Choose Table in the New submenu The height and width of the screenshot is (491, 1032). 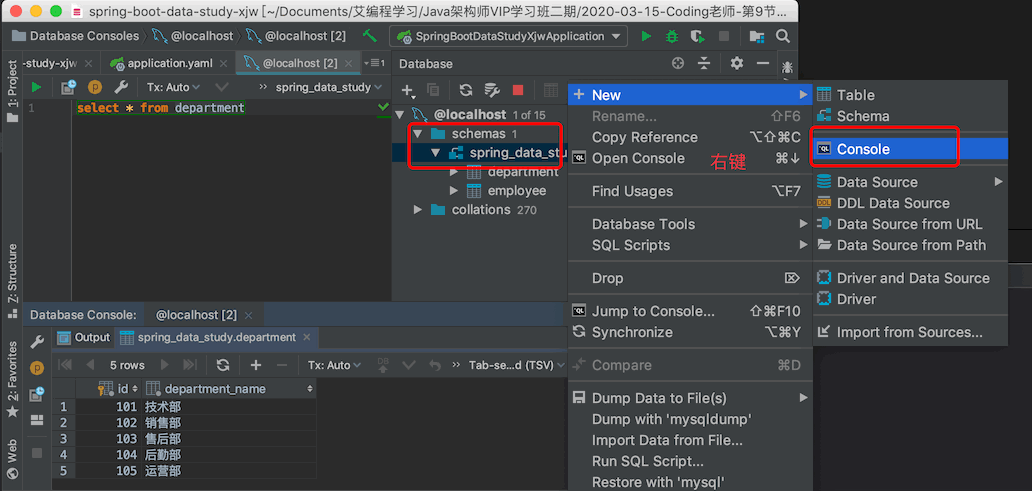(910, 95)
